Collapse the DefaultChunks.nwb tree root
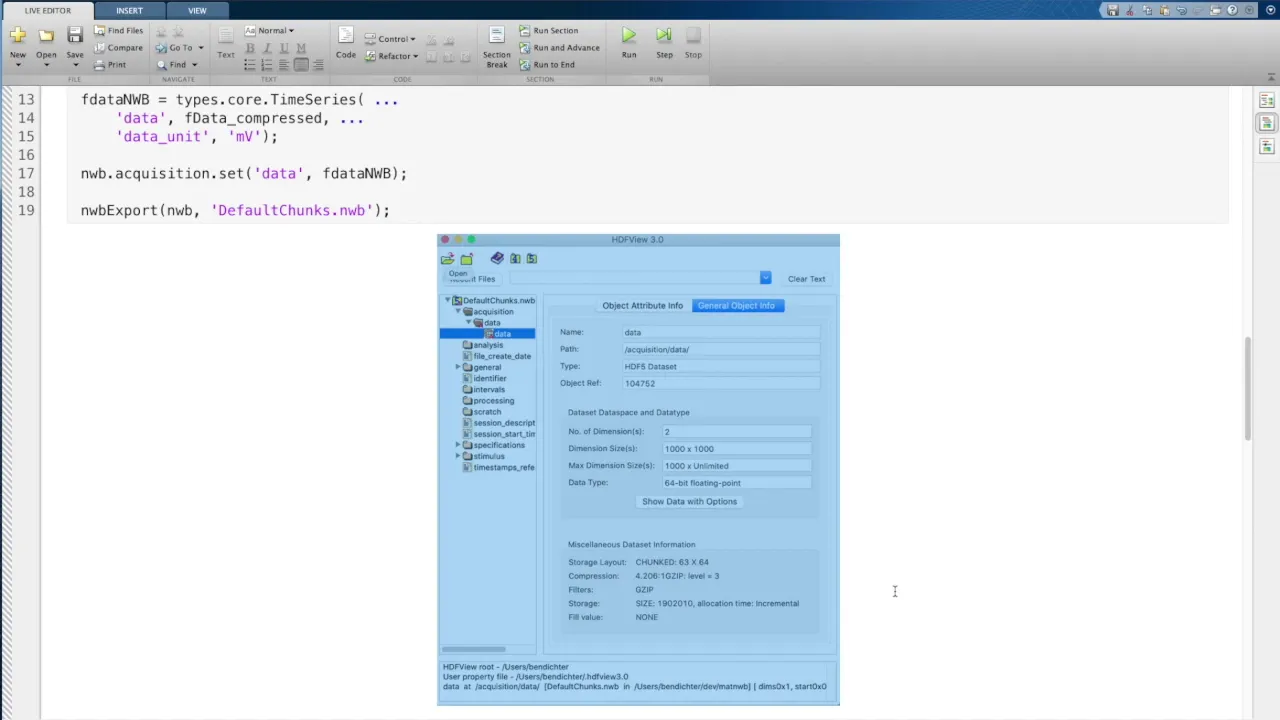Image resolution: width=1280 pixels, height=720 pixels. point(448,300)
